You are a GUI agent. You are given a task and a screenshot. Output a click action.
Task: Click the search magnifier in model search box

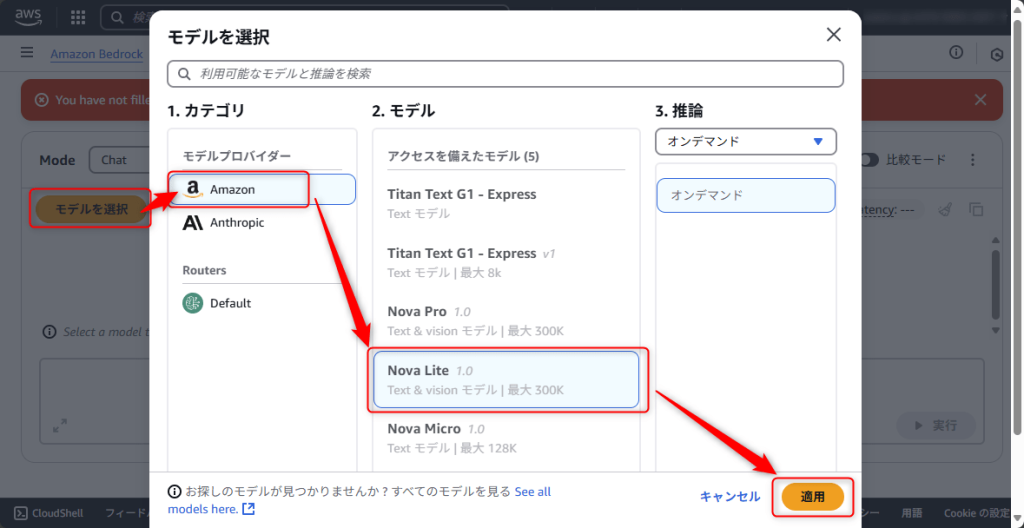tap(185, 74)
